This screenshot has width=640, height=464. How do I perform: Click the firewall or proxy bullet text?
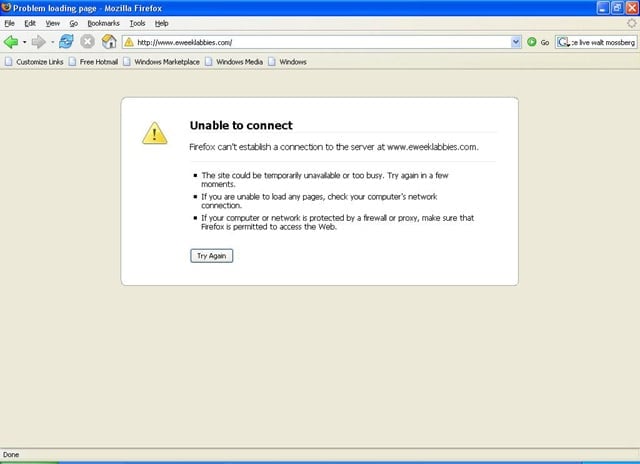click(338, 222)
